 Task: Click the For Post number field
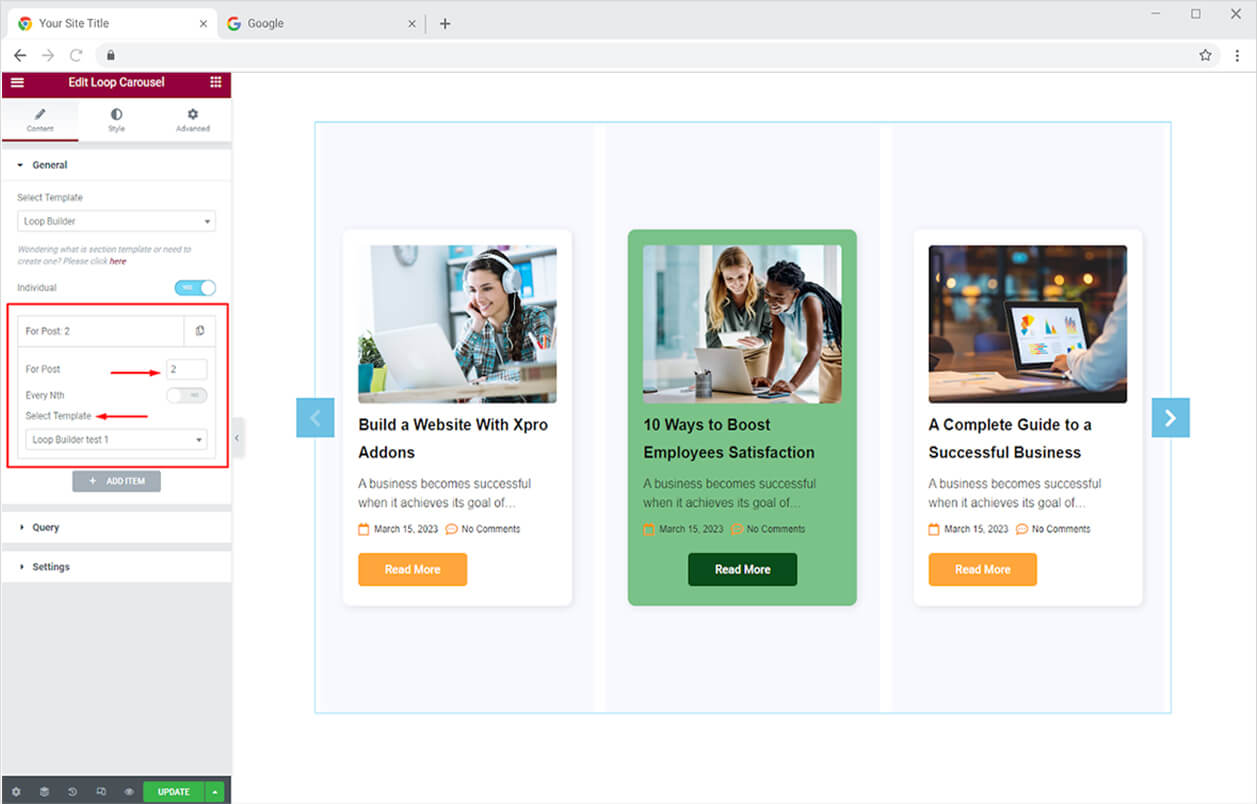(187, 369)
